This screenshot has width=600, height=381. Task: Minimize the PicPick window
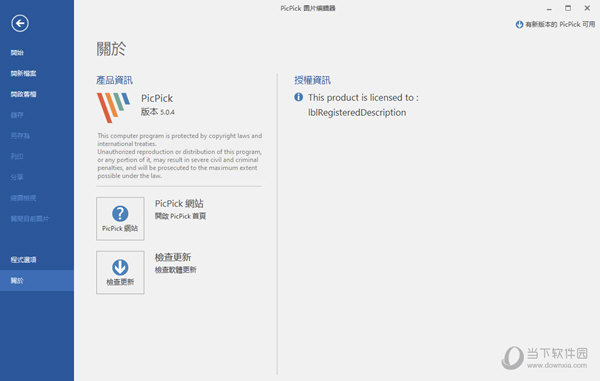point(549,8)
